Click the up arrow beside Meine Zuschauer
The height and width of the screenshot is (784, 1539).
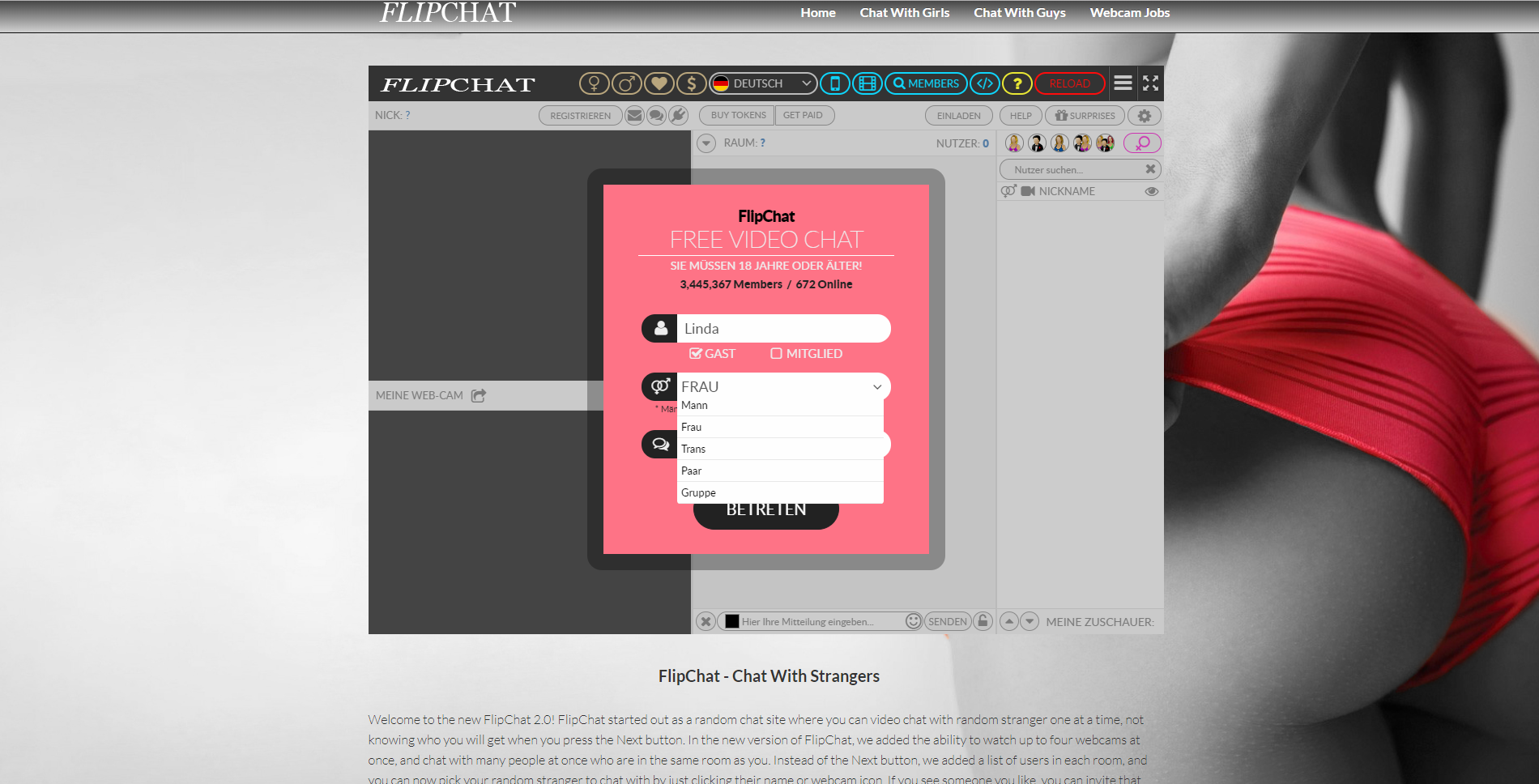1009,621
